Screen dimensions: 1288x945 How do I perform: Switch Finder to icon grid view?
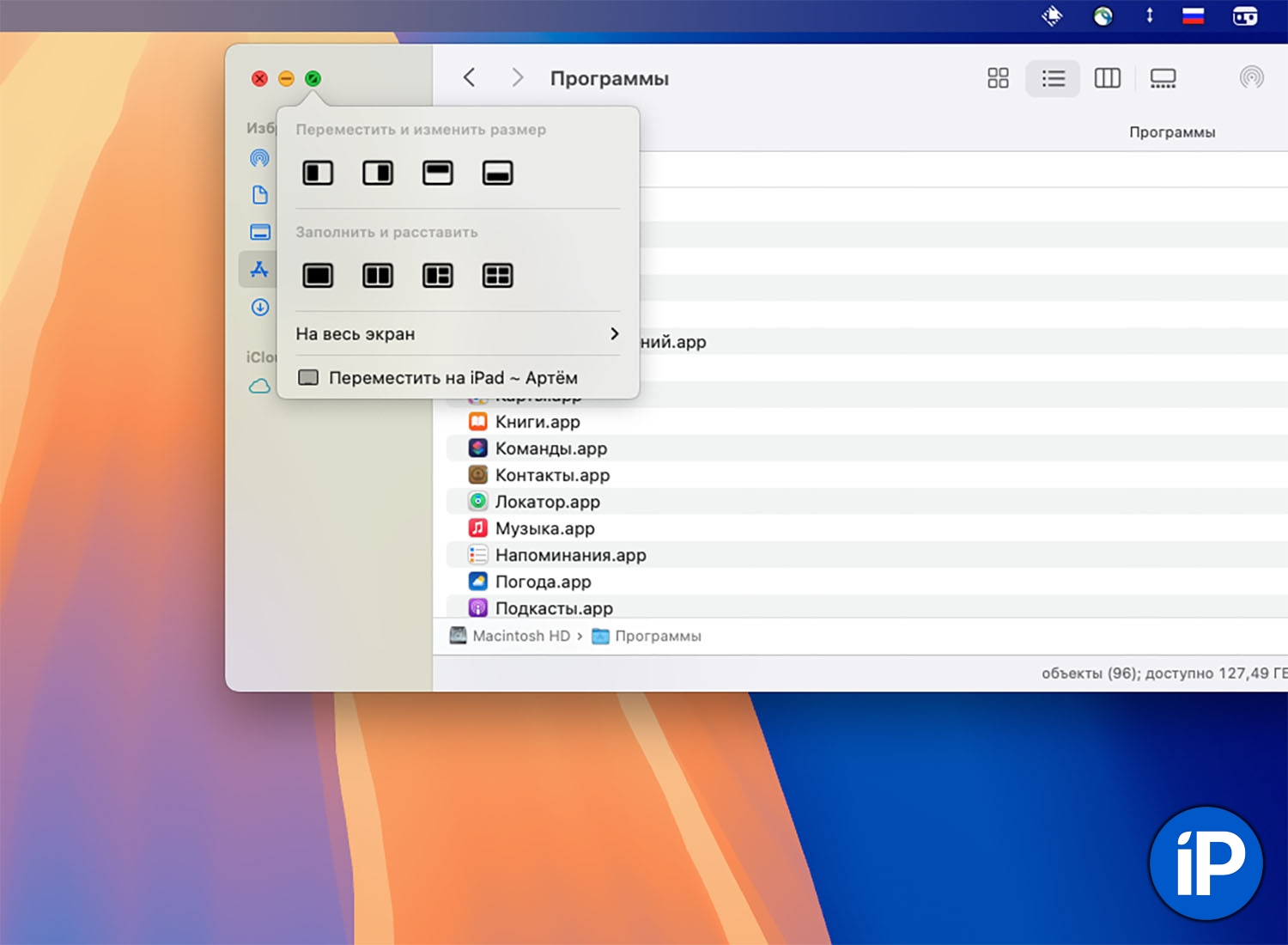pyautogui.click(x=998, y=79)
